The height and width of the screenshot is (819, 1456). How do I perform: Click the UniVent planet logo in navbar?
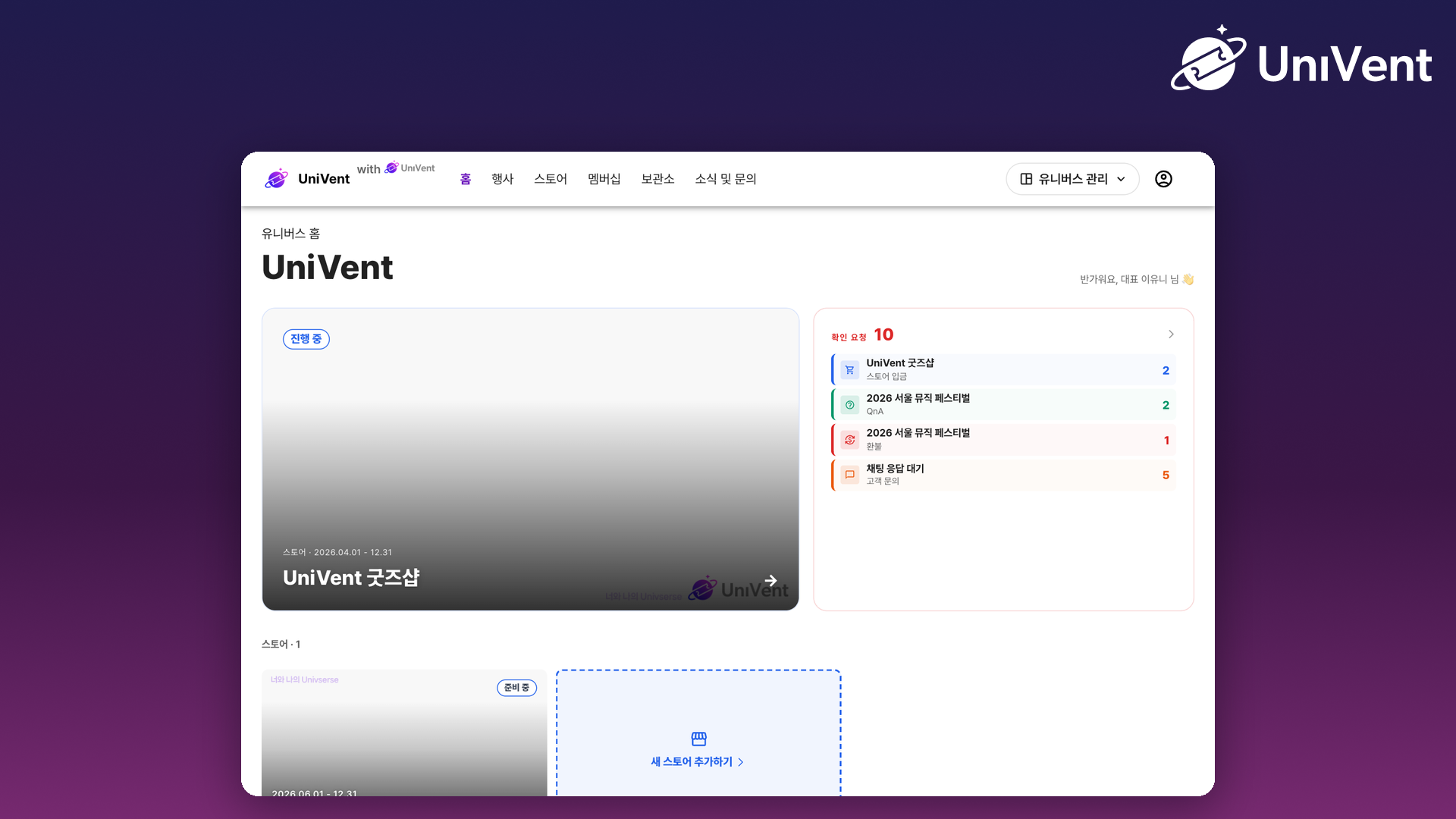276,178
